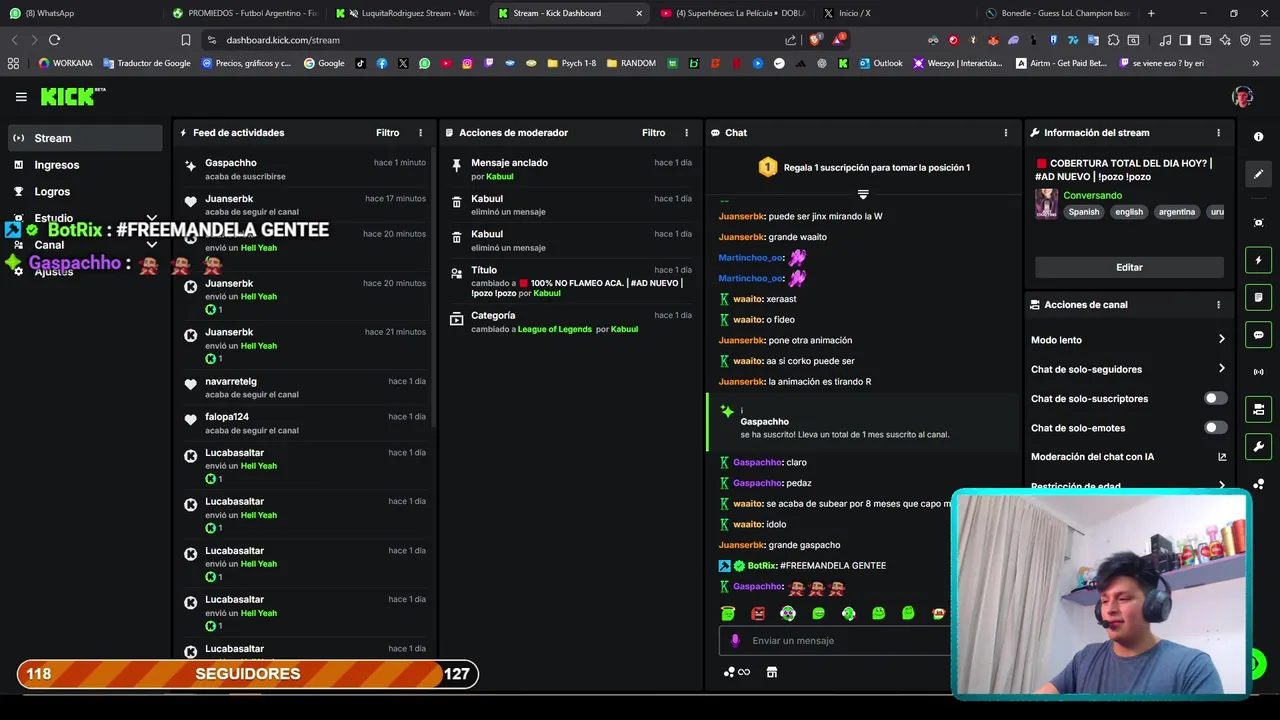Insert the halo green emote
This screenshot has height=720, width=1280.
pos(728,613)
